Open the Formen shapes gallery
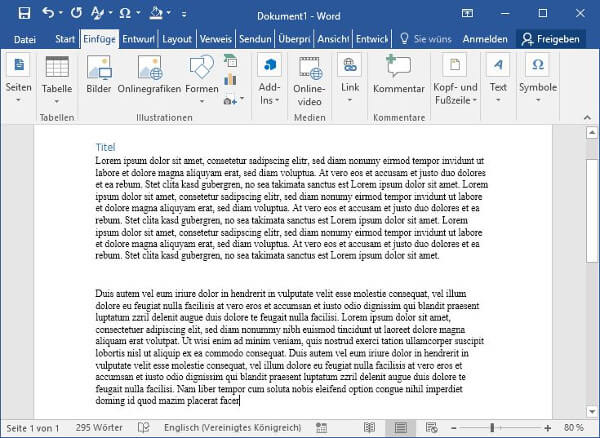 pyautogui.click(x=202, y=80)
